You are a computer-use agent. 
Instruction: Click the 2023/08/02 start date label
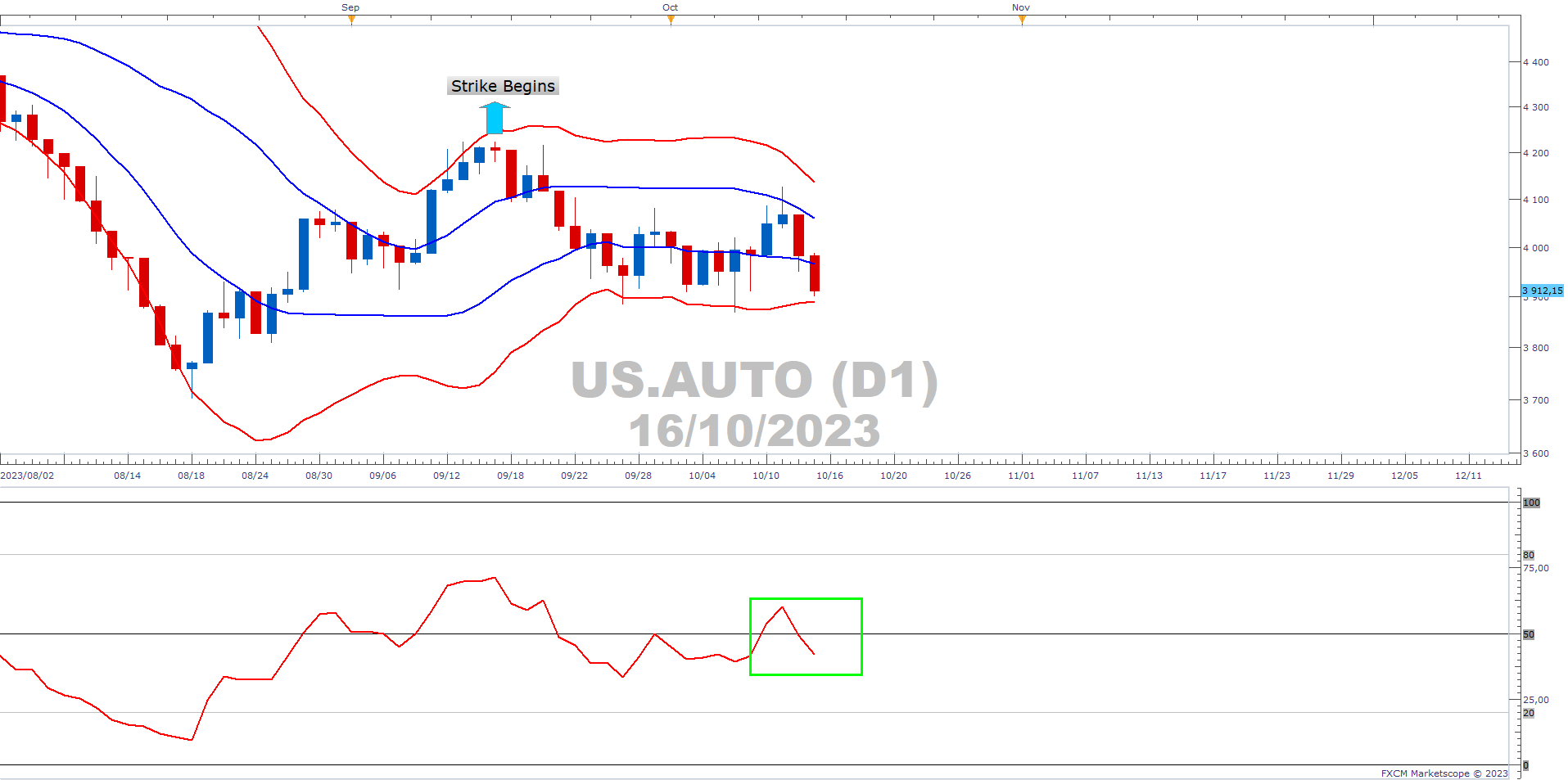28,476
